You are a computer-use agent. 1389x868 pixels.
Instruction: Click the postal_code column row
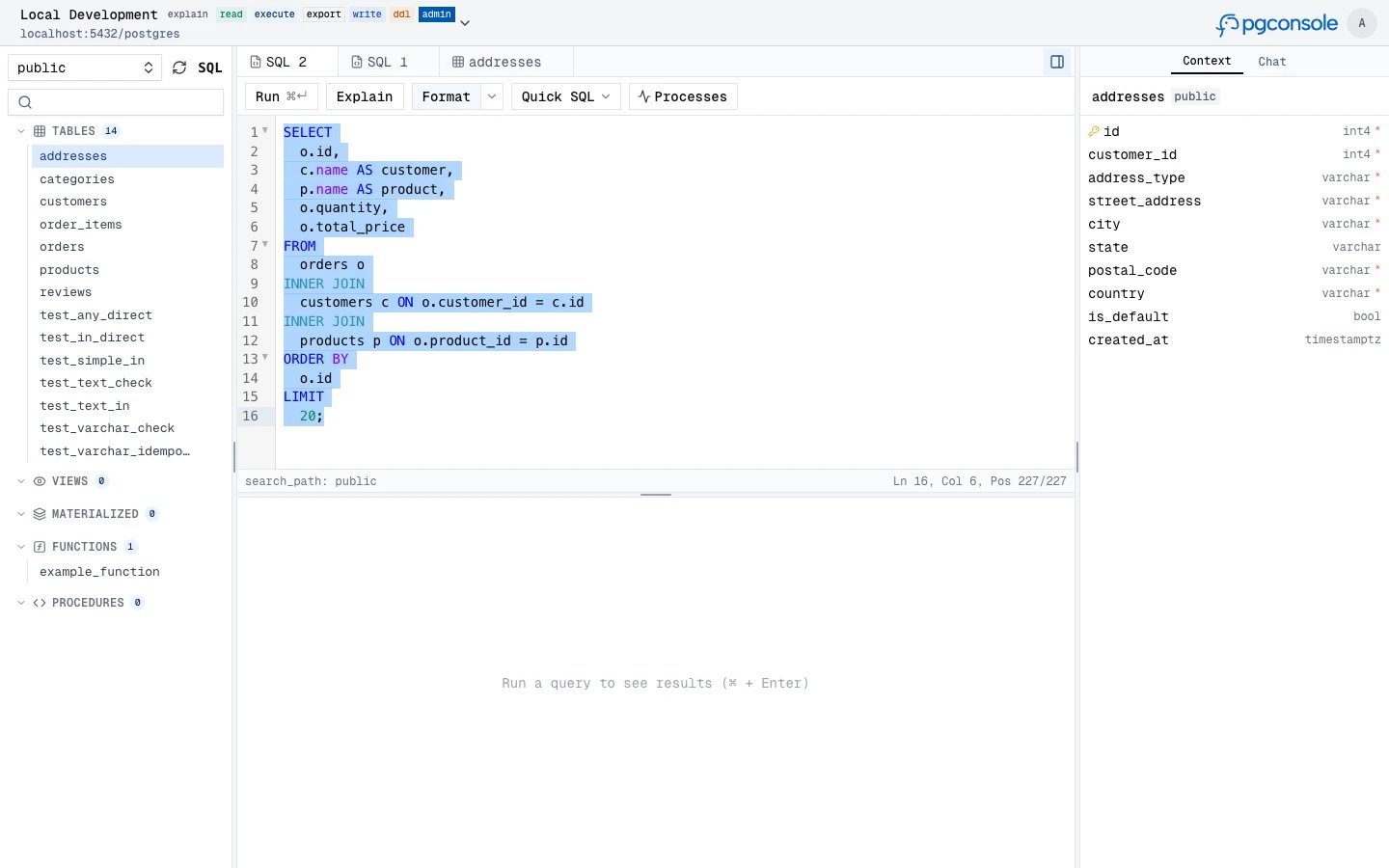click(1235, 270)
